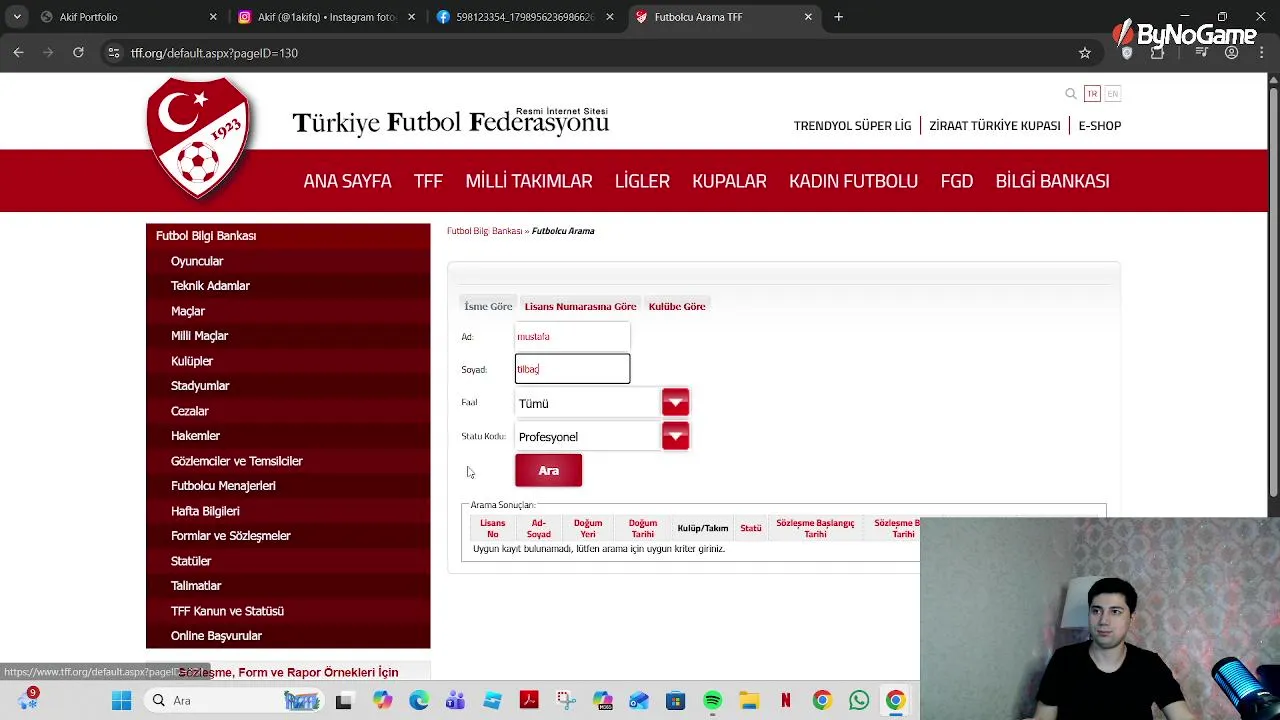
Task: Click the browser back arrow
Action: pos(18,53)
